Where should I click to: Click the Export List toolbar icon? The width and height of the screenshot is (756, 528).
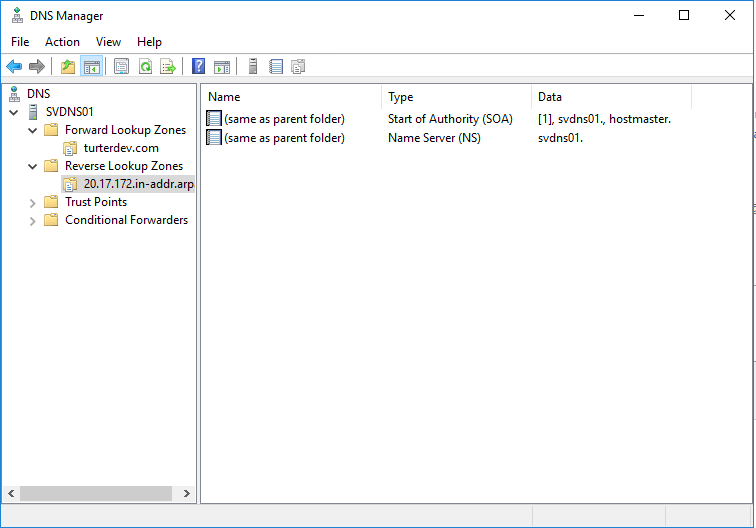click(x=168, y=67)
